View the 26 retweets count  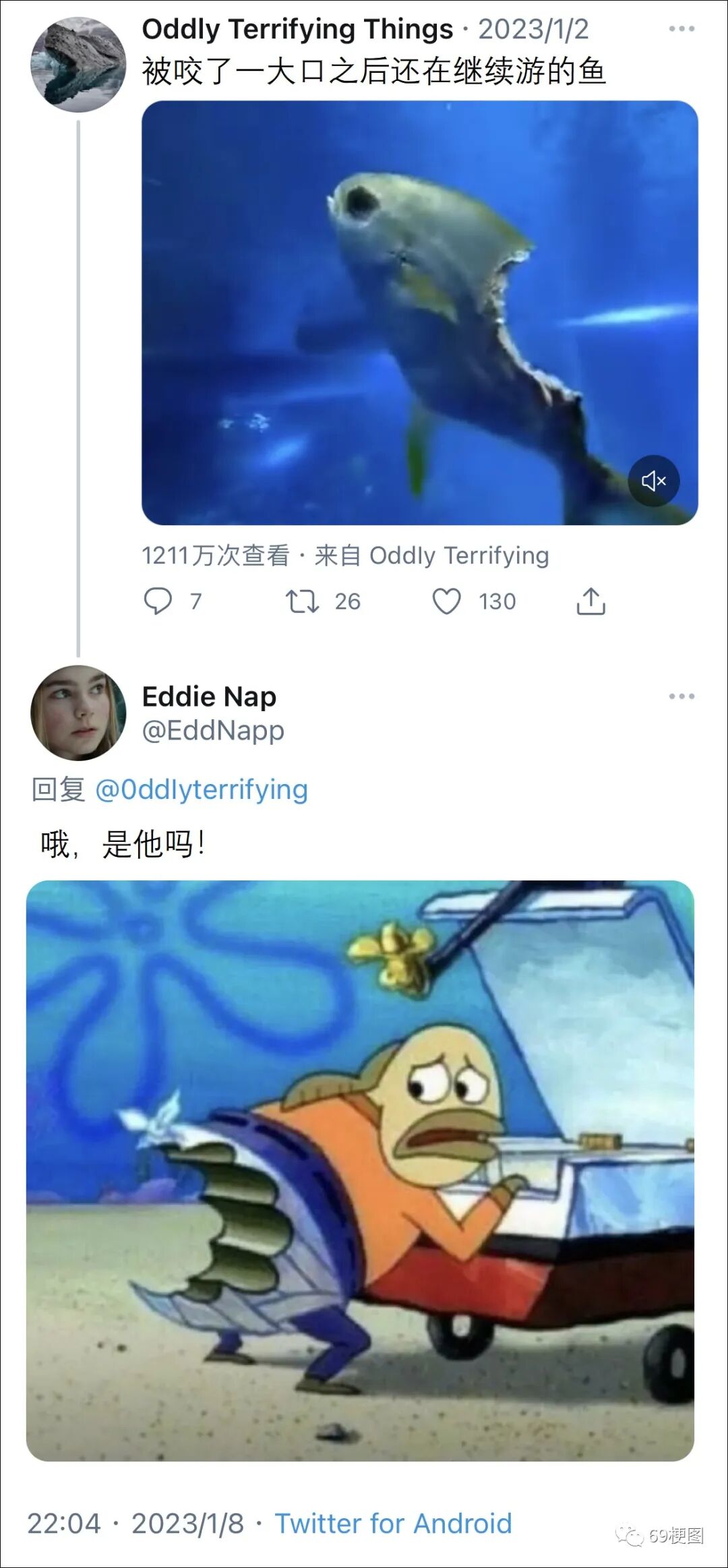348,601
